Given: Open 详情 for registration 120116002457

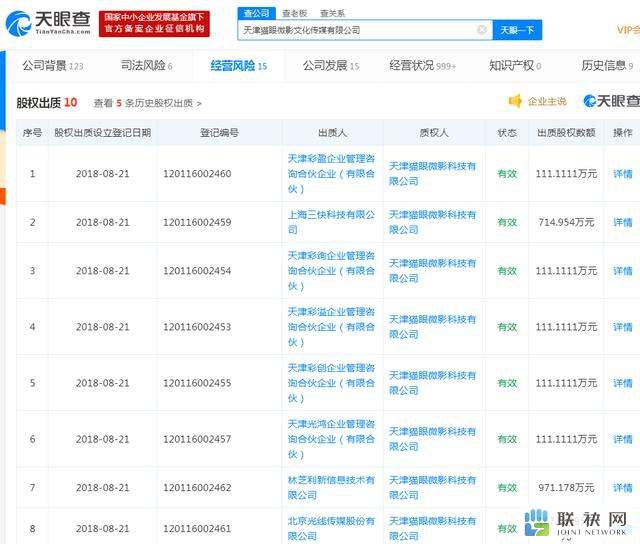Looking at the screenshot, I should tap(622, 439).
